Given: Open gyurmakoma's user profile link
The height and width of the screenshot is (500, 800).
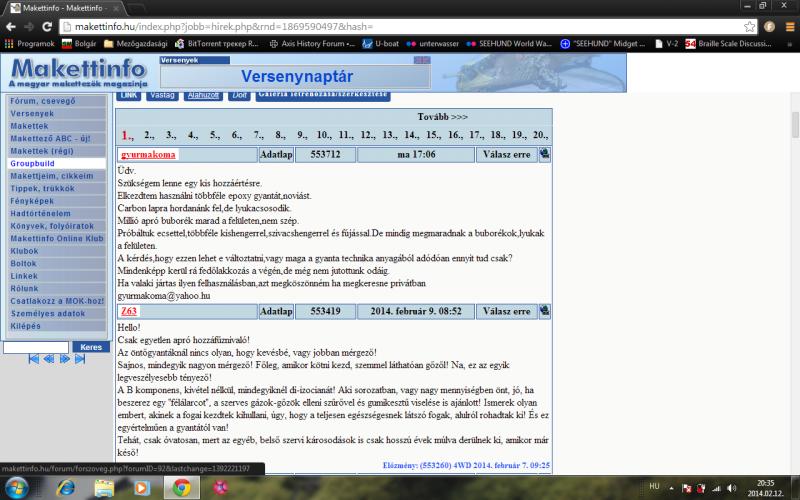Looking at the screenshot, I should point(148,155).
